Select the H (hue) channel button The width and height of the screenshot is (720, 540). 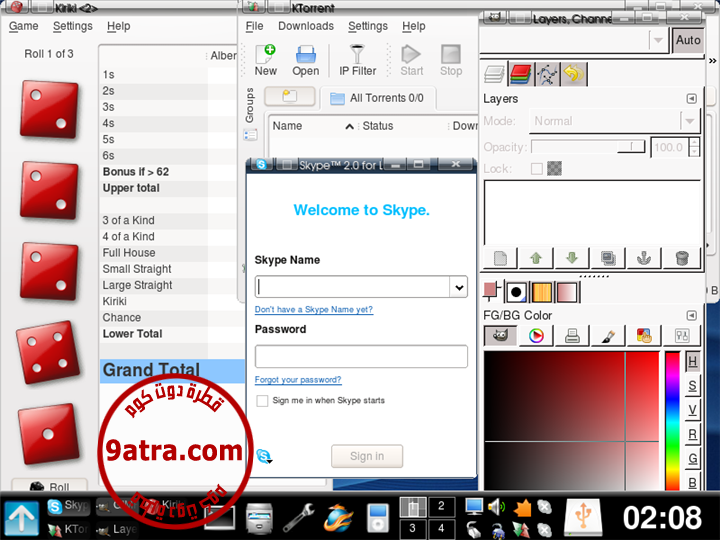[692, 361]
